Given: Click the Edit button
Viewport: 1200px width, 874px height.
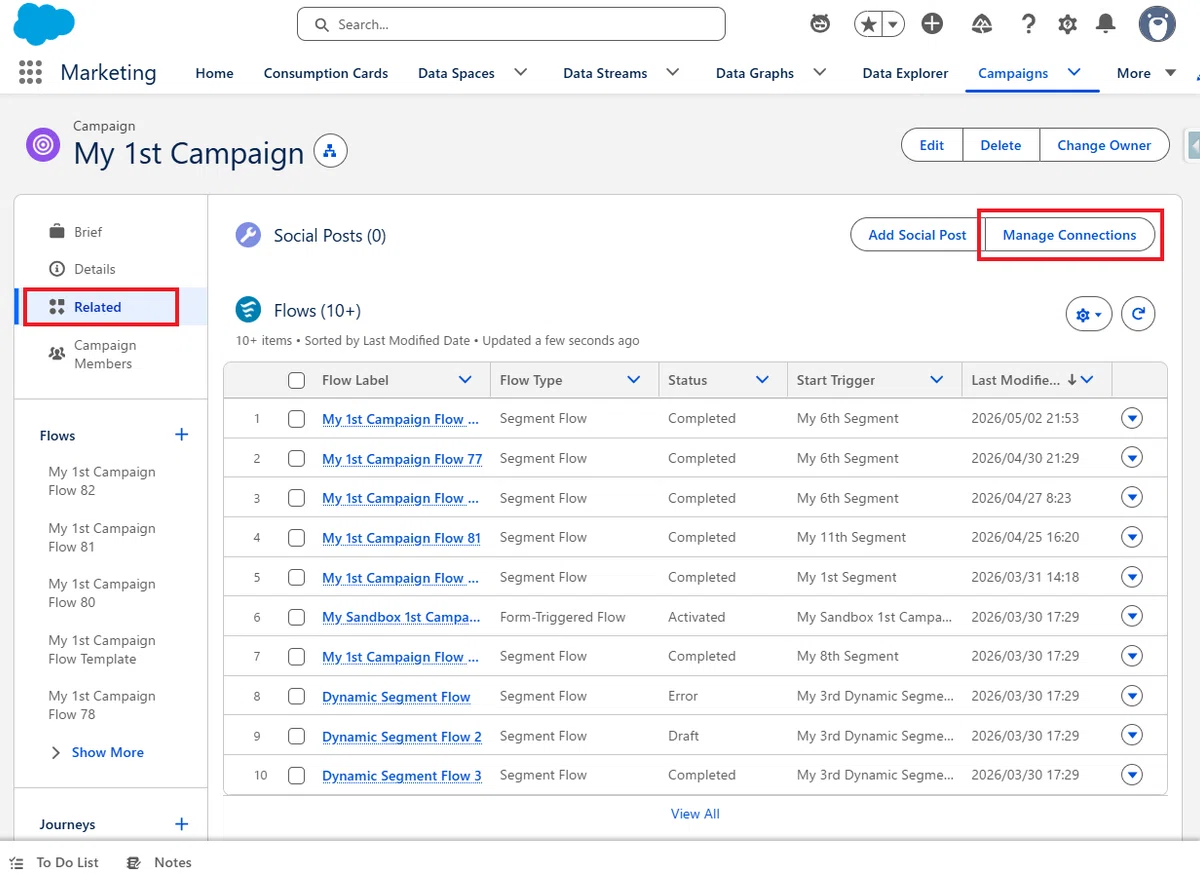Looking at the screenshot, I should tap(931, 145).
